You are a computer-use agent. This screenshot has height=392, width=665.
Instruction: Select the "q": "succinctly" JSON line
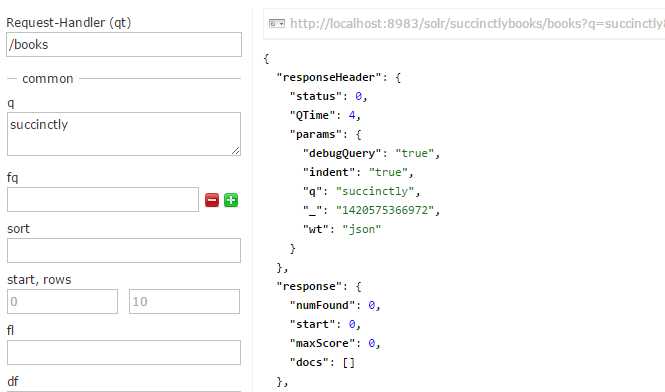[362, 191]
